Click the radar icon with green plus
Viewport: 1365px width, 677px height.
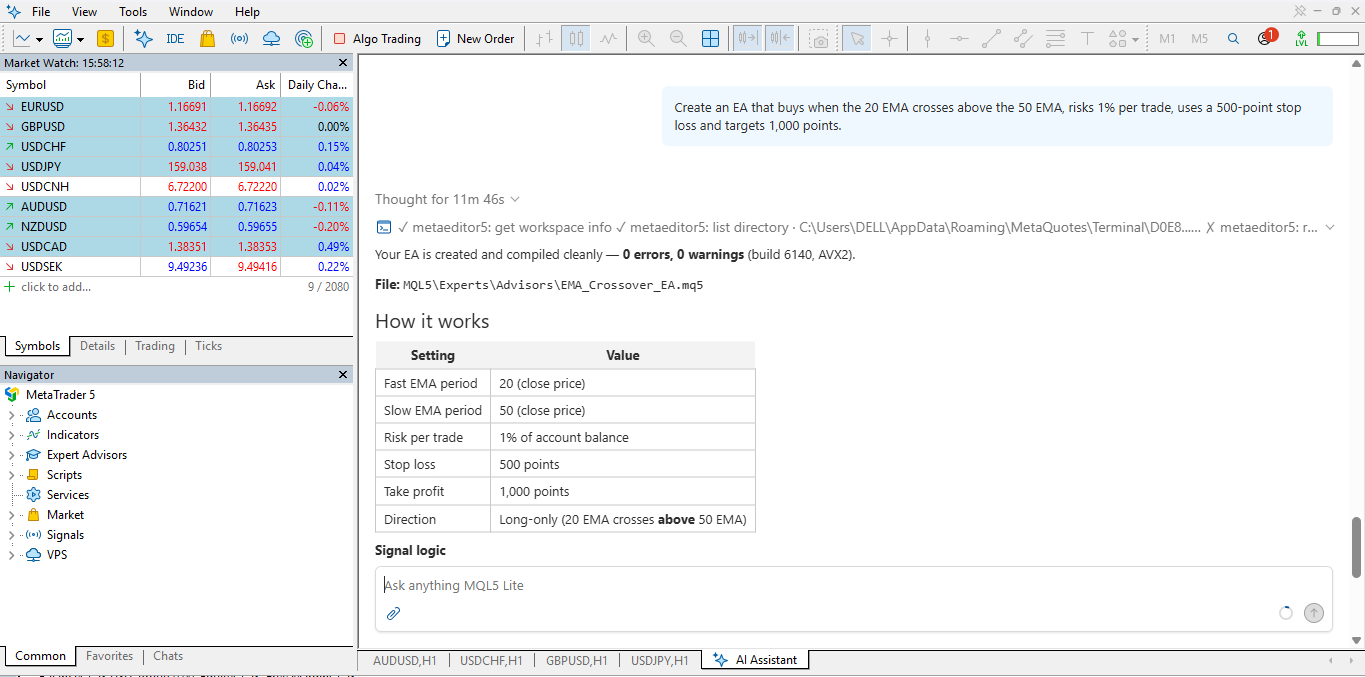(x=305, y=39)
